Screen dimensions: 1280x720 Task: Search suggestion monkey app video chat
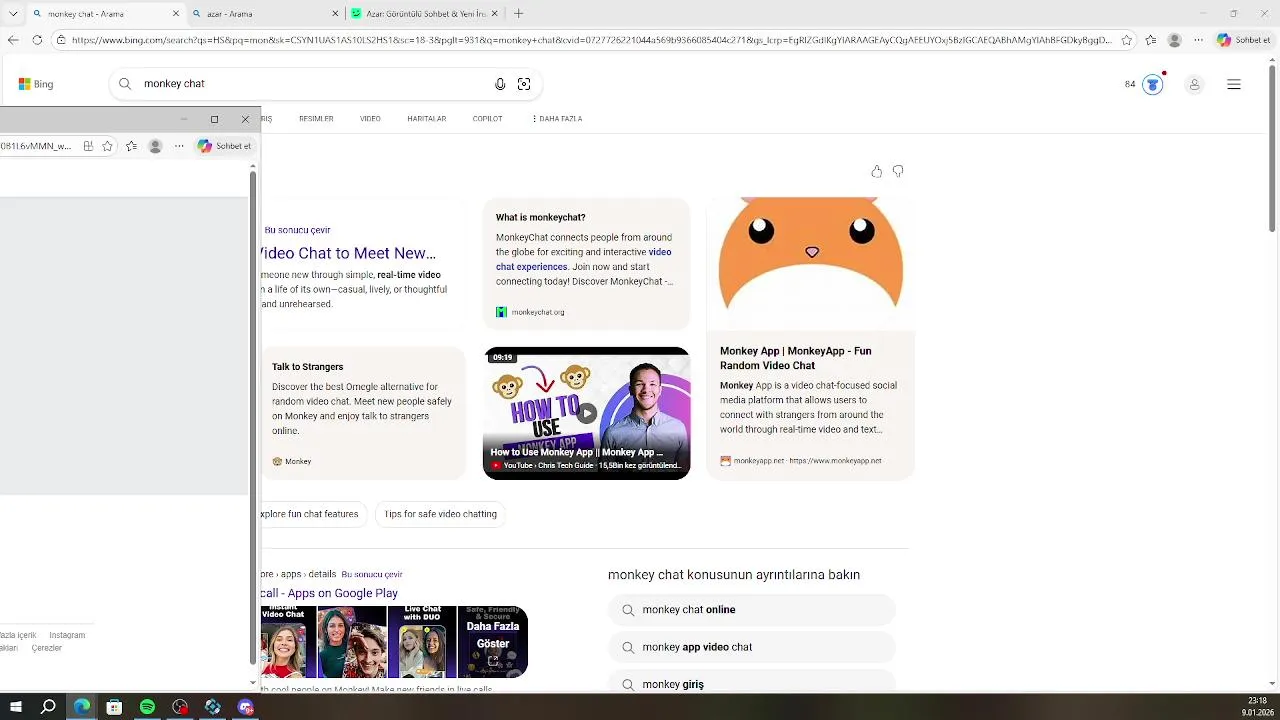(751, 647)
